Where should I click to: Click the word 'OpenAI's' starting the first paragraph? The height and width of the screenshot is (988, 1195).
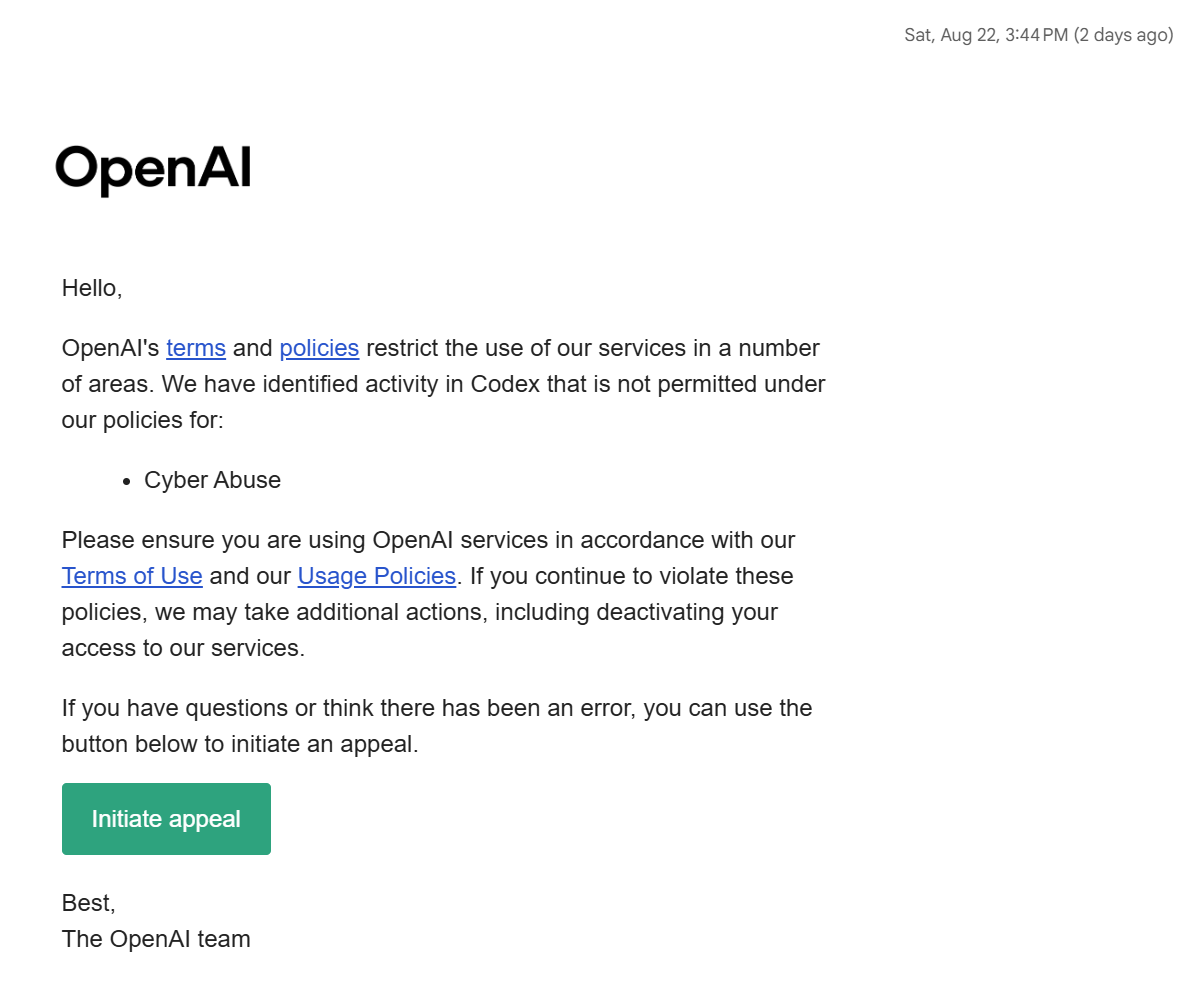click(111, 348)
